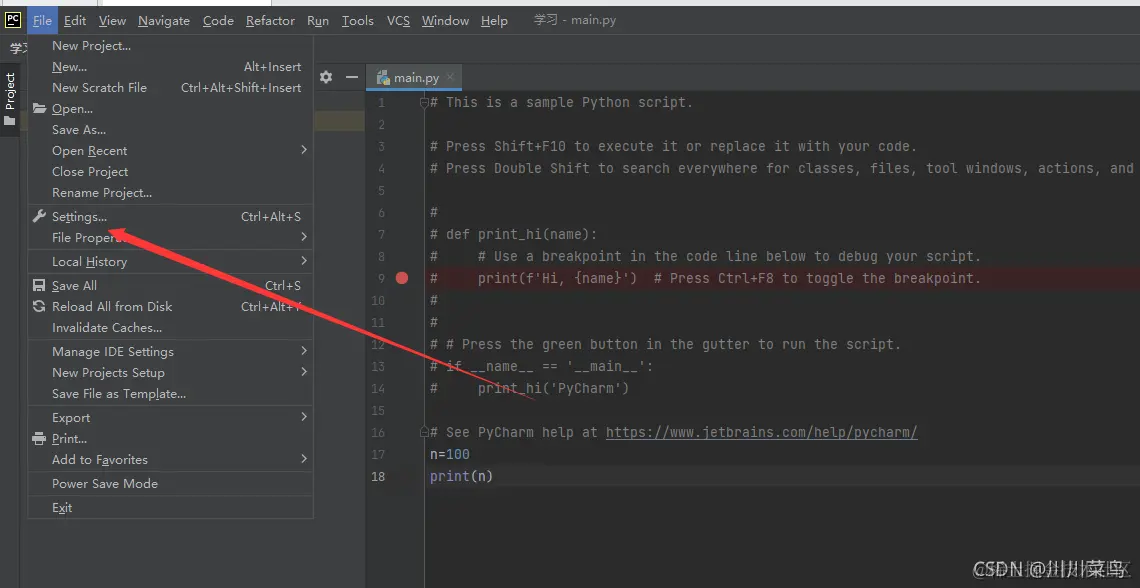Image resolution: width=1140 pixels, height=588 pixels.
Task: Select New Scratch File entry
Action: 170,88
